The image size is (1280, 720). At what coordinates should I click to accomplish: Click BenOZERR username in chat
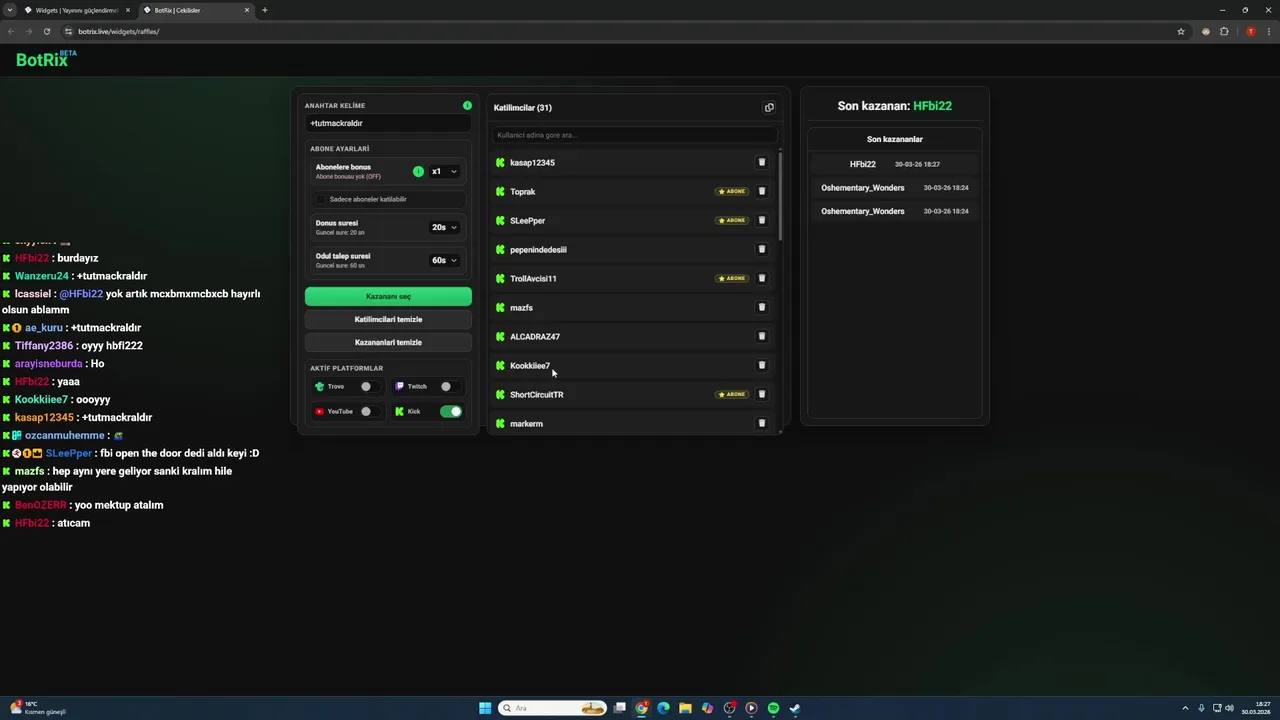click(41, 505)
